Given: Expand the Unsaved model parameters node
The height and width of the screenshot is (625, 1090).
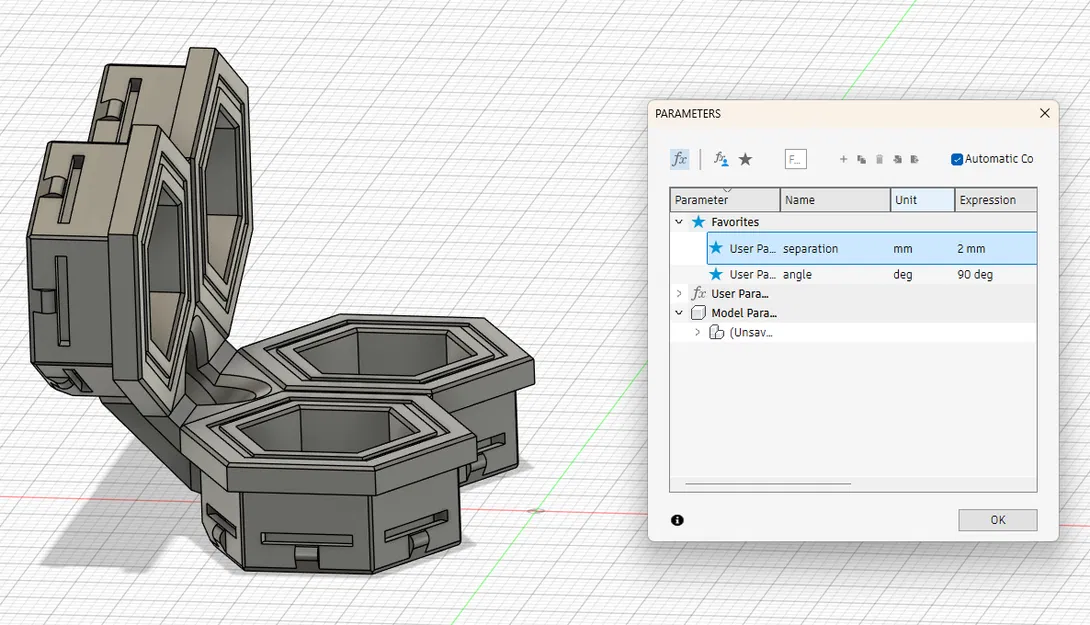Looking at the screenshot, I should tap(698, 331).
